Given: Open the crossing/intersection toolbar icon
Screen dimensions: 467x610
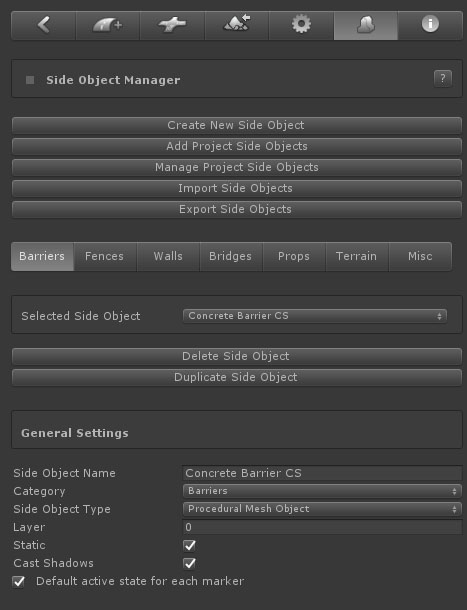Looking at the screenshot, I should (x=172, y=25).
